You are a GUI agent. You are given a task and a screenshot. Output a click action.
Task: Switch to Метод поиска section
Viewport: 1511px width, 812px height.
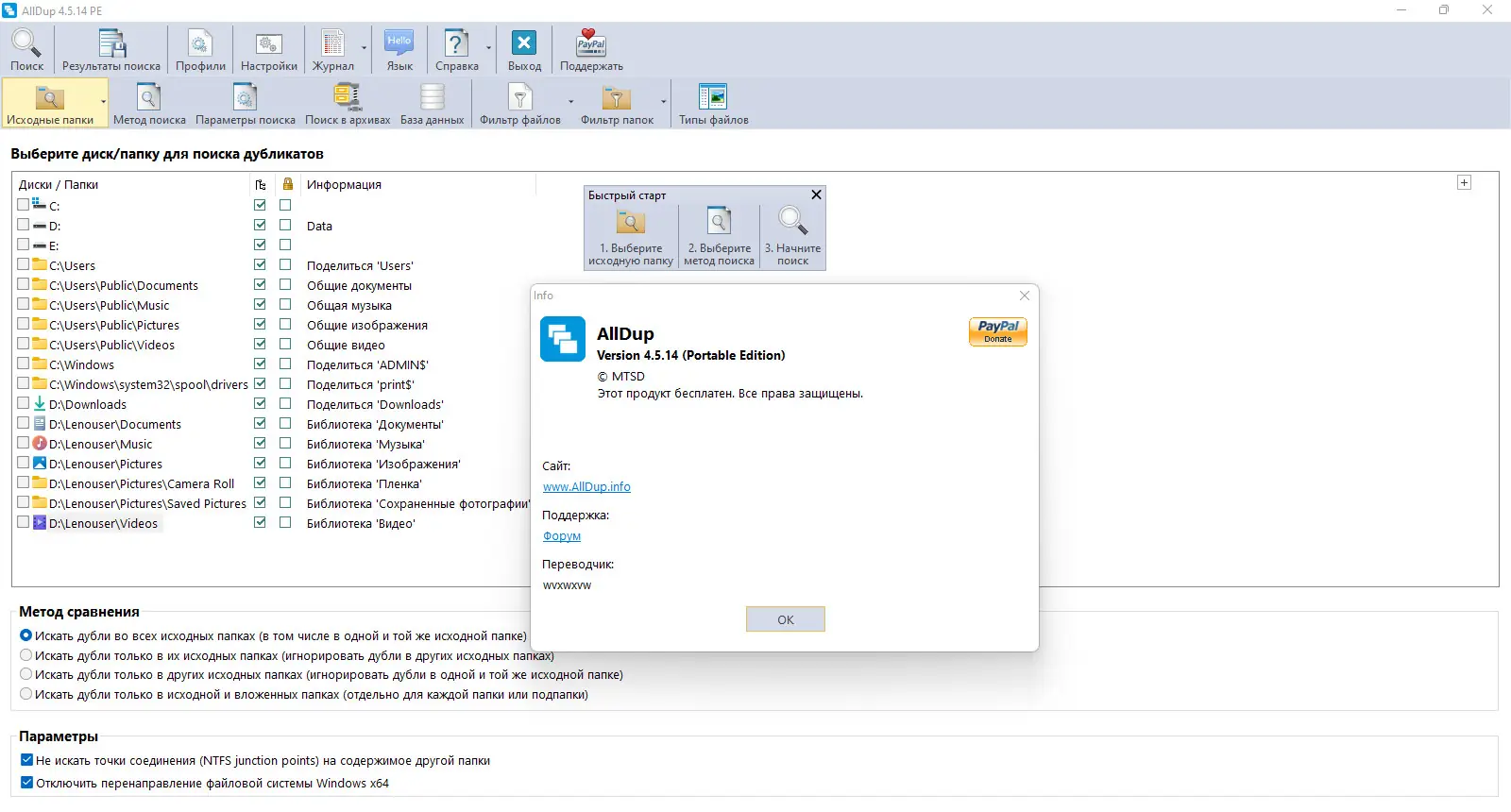[149, 103]
